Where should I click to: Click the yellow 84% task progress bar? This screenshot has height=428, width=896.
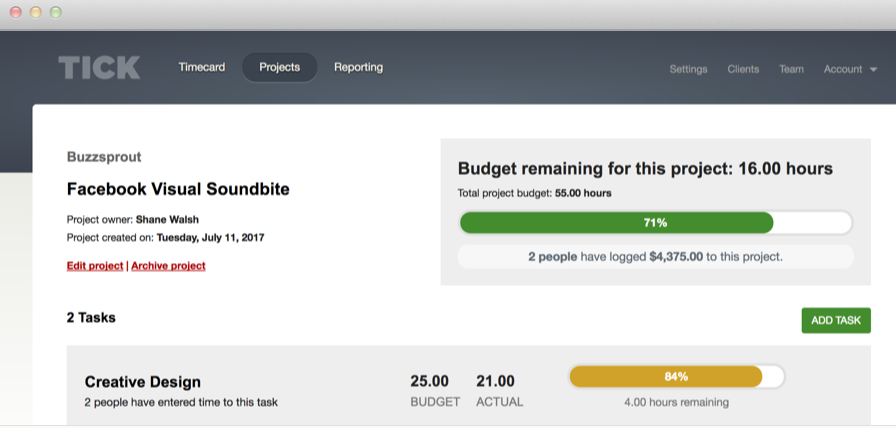tap(666, 377)
